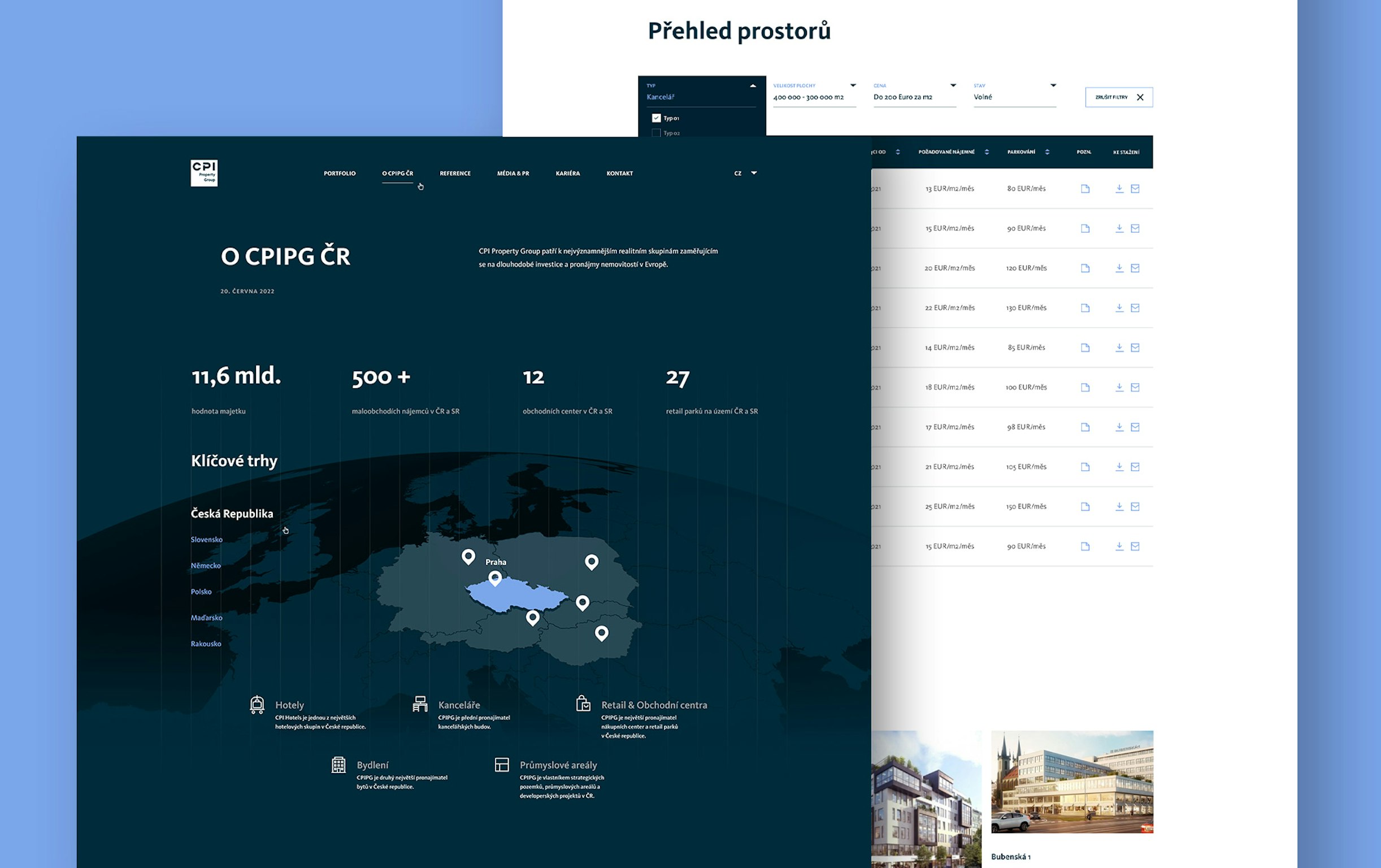This screenshot has height=868, width=1381.
Task: Click the Hotely luggage cart icon
Action: (x=257, y=705)
